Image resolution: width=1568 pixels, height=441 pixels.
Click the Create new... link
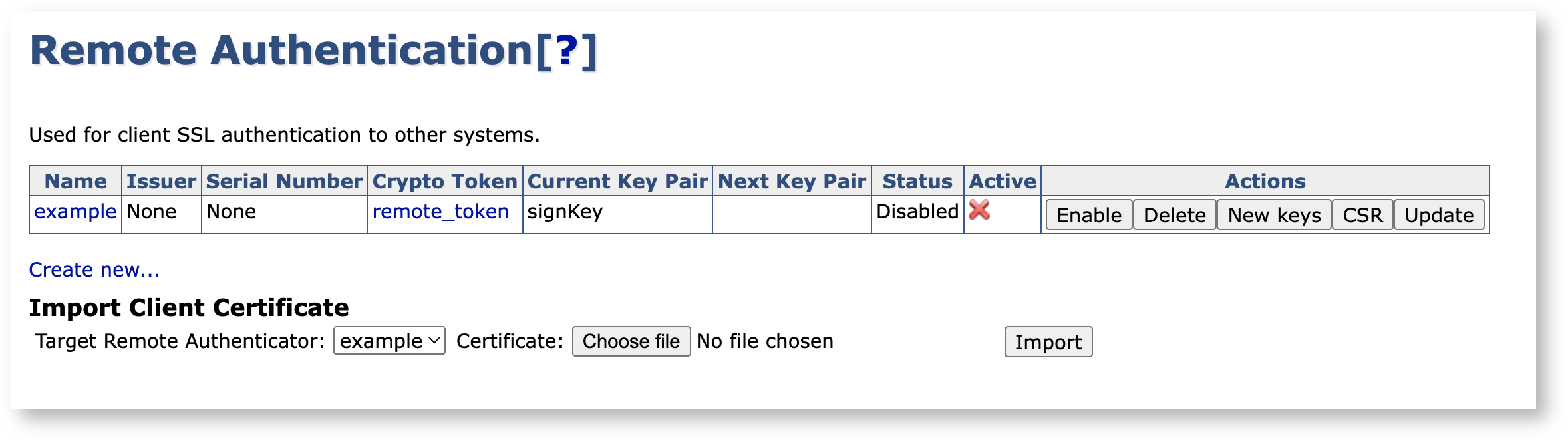(94, 270)
